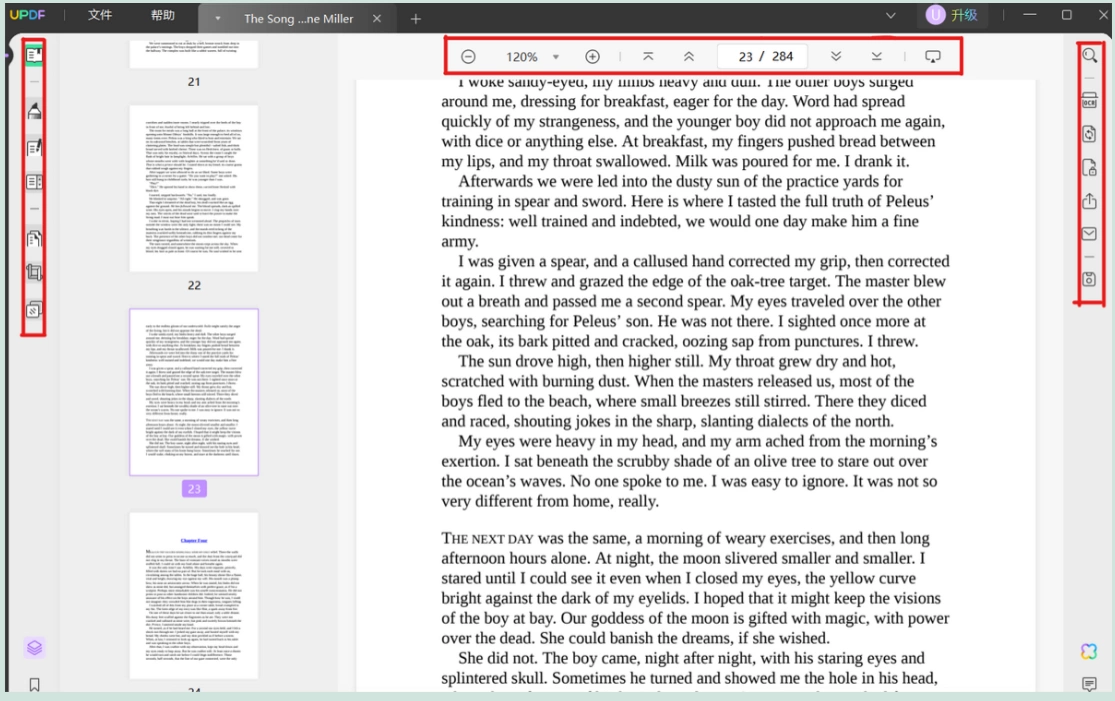Open the Convert PDF export tool
The image size is (1115, 701).
point(1089,134)
